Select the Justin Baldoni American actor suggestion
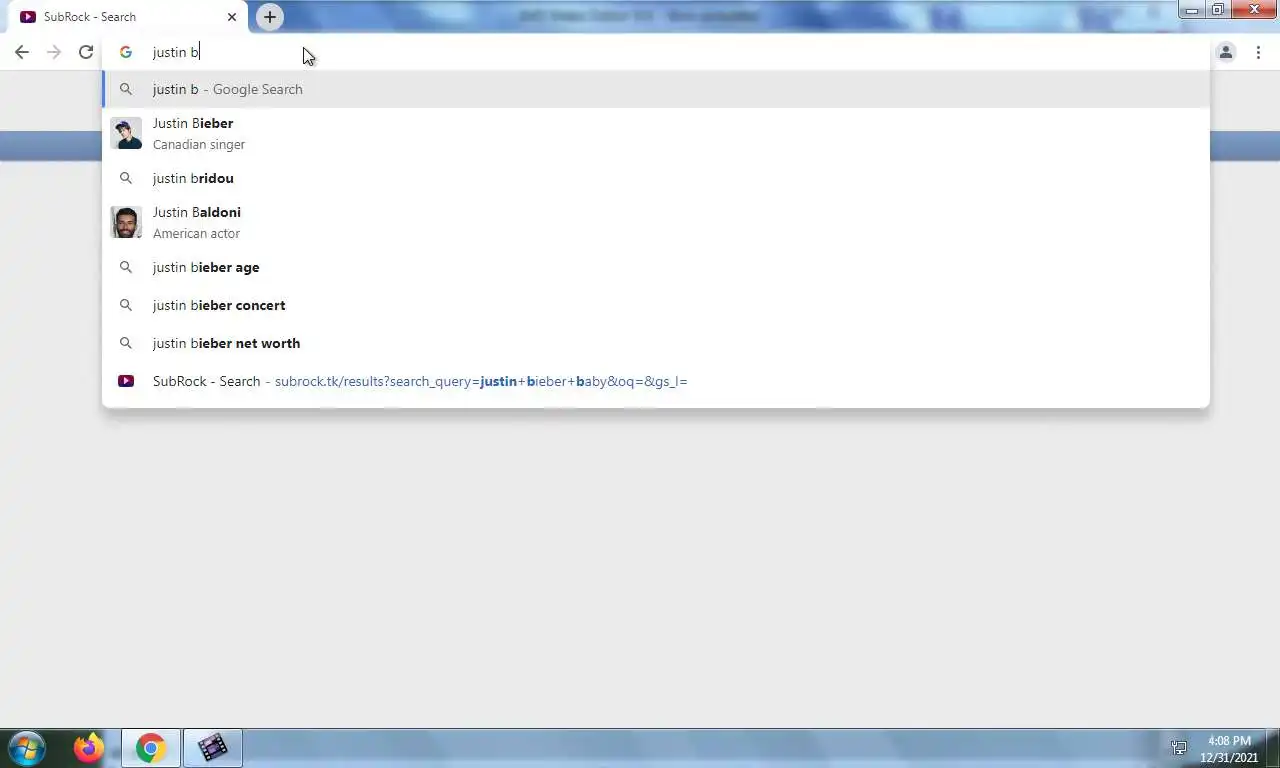Image resolution: width=1280 pixels, height=768 pixels. pyautogui.click(x=655, y=222)
